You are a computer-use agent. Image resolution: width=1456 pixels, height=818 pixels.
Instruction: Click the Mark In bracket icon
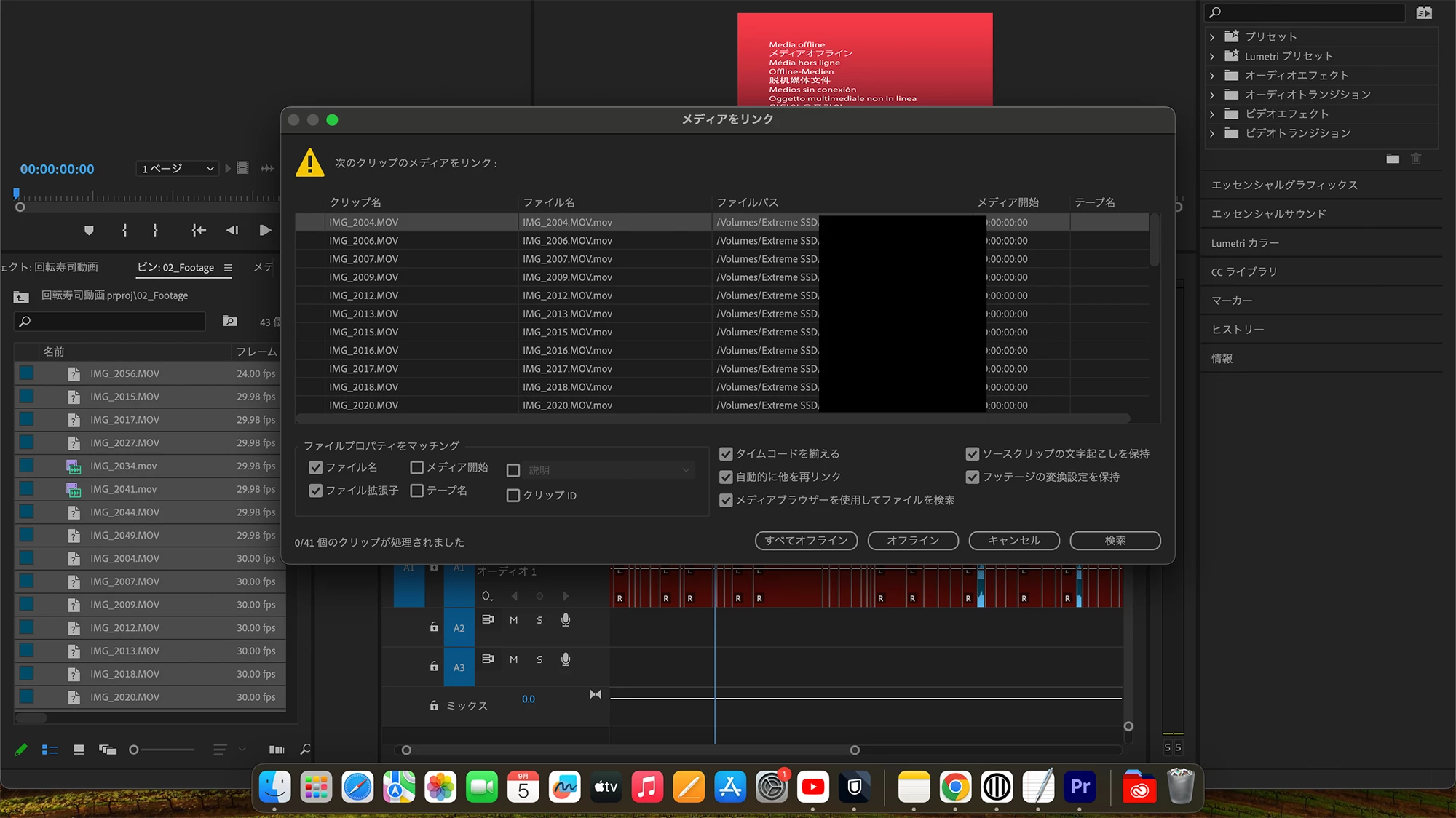tap(124, 230)
